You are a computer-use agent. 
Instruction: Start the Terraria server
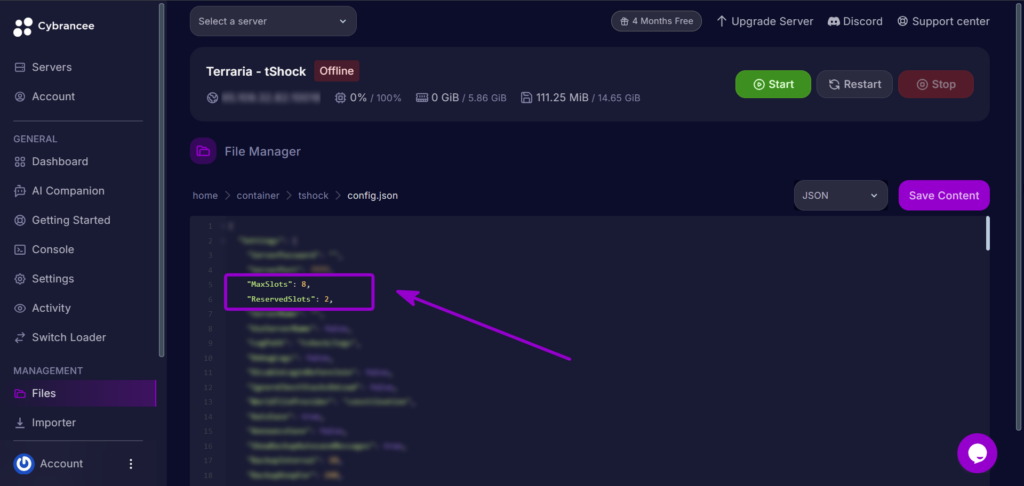(x=773, y=84)
